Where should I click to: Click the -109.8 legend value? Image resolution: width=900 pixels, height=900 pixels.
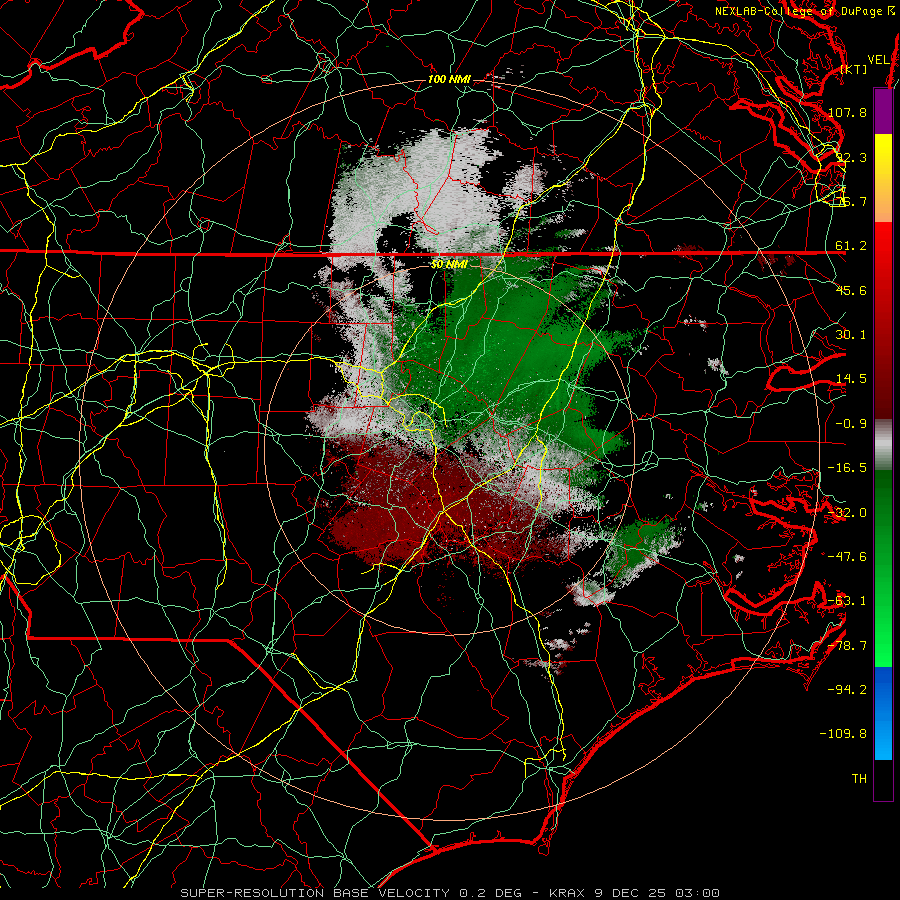(843, 734)
